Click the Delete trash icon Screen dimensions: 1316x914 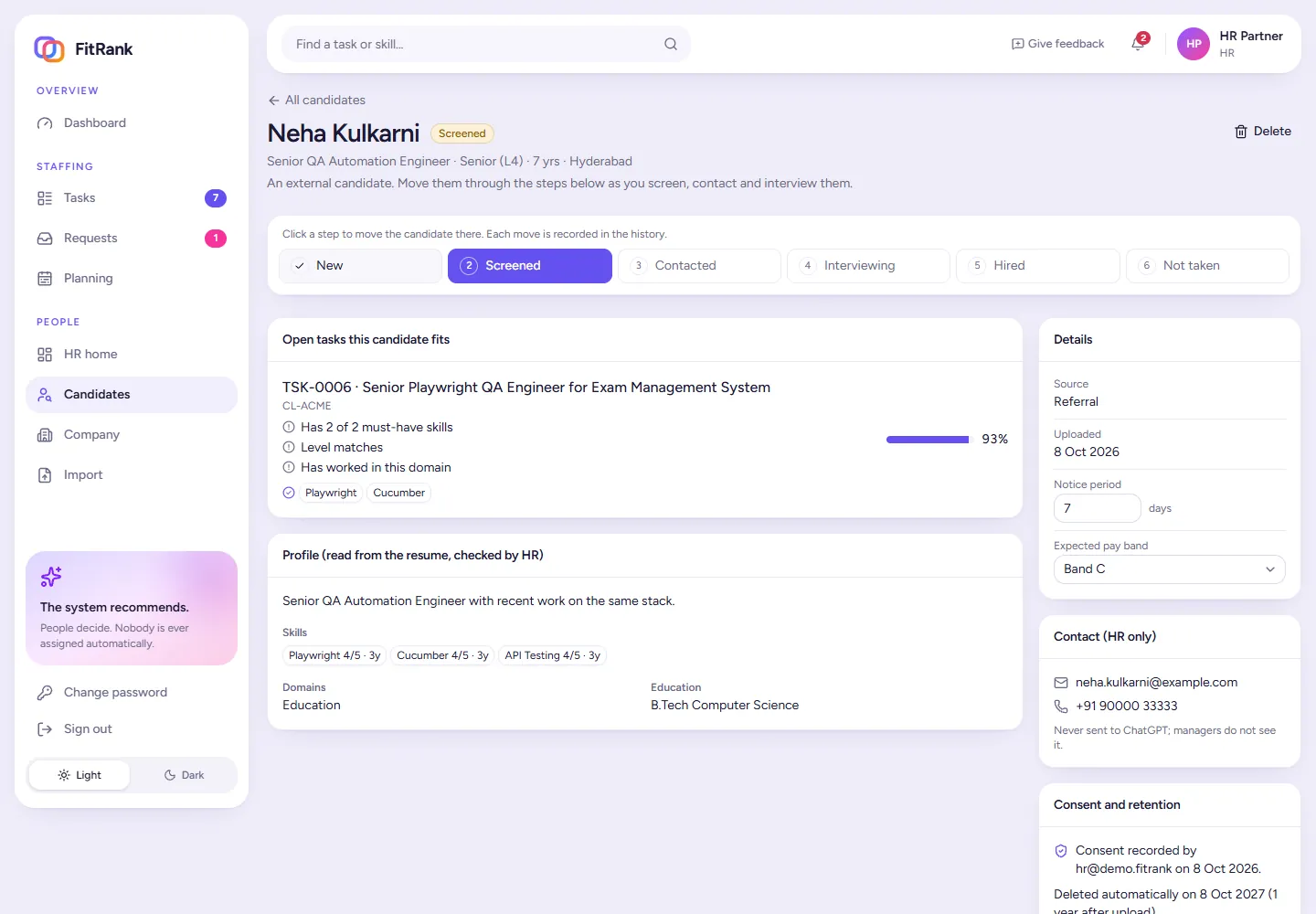(x=1241, y=132)
